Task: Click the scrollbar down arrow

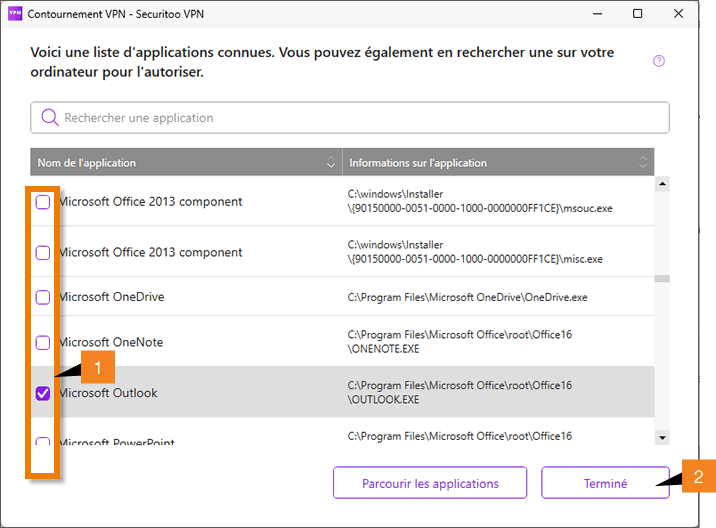Action: [662, 438]
